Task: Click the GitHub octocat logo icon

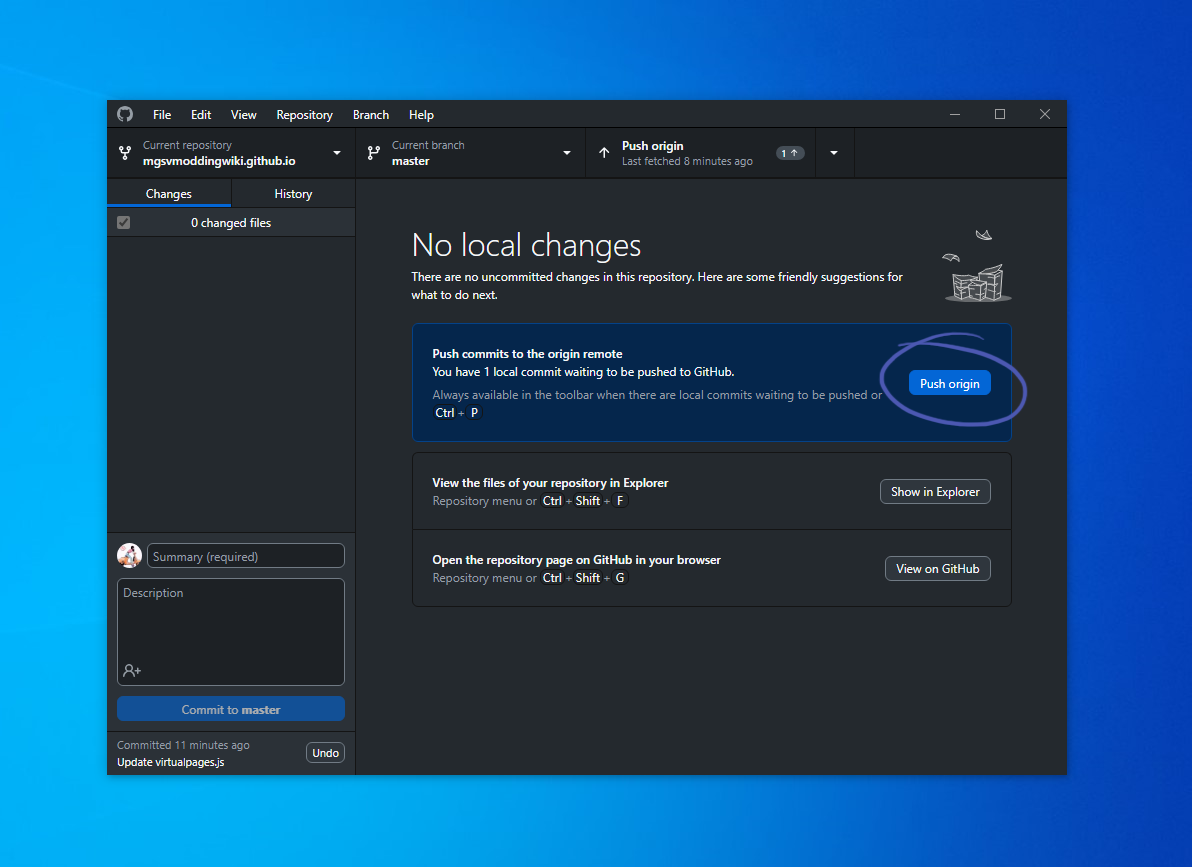Action: [x=124, y=114]
